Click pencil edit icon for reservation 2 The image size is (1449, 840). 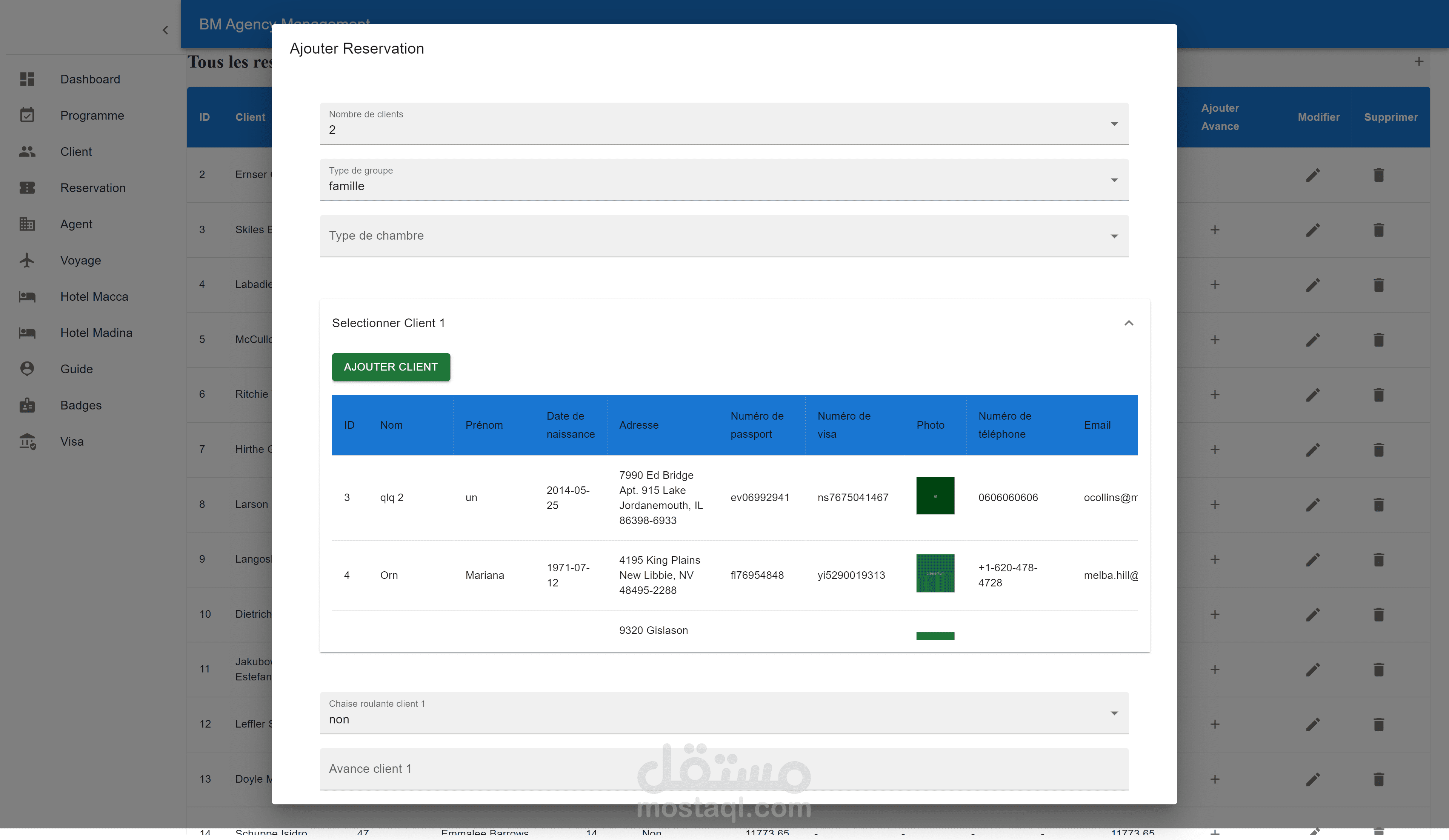click(1313, 175)
